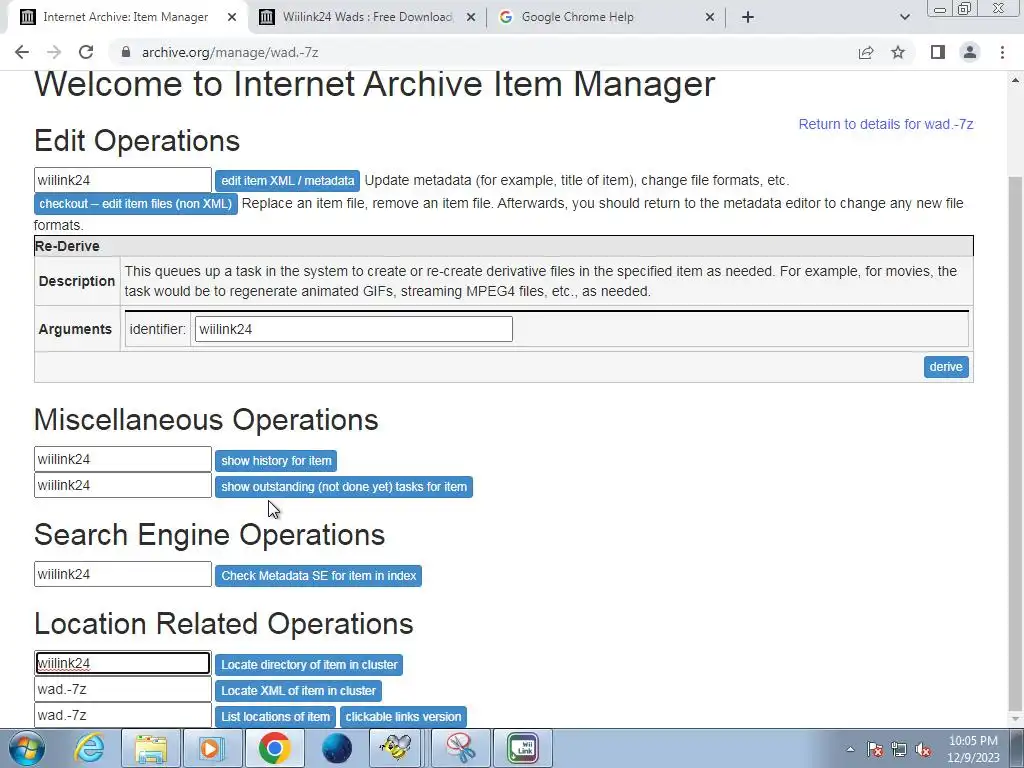
Task: Click show outstanding tasks for item button
Action: point(344,487)
